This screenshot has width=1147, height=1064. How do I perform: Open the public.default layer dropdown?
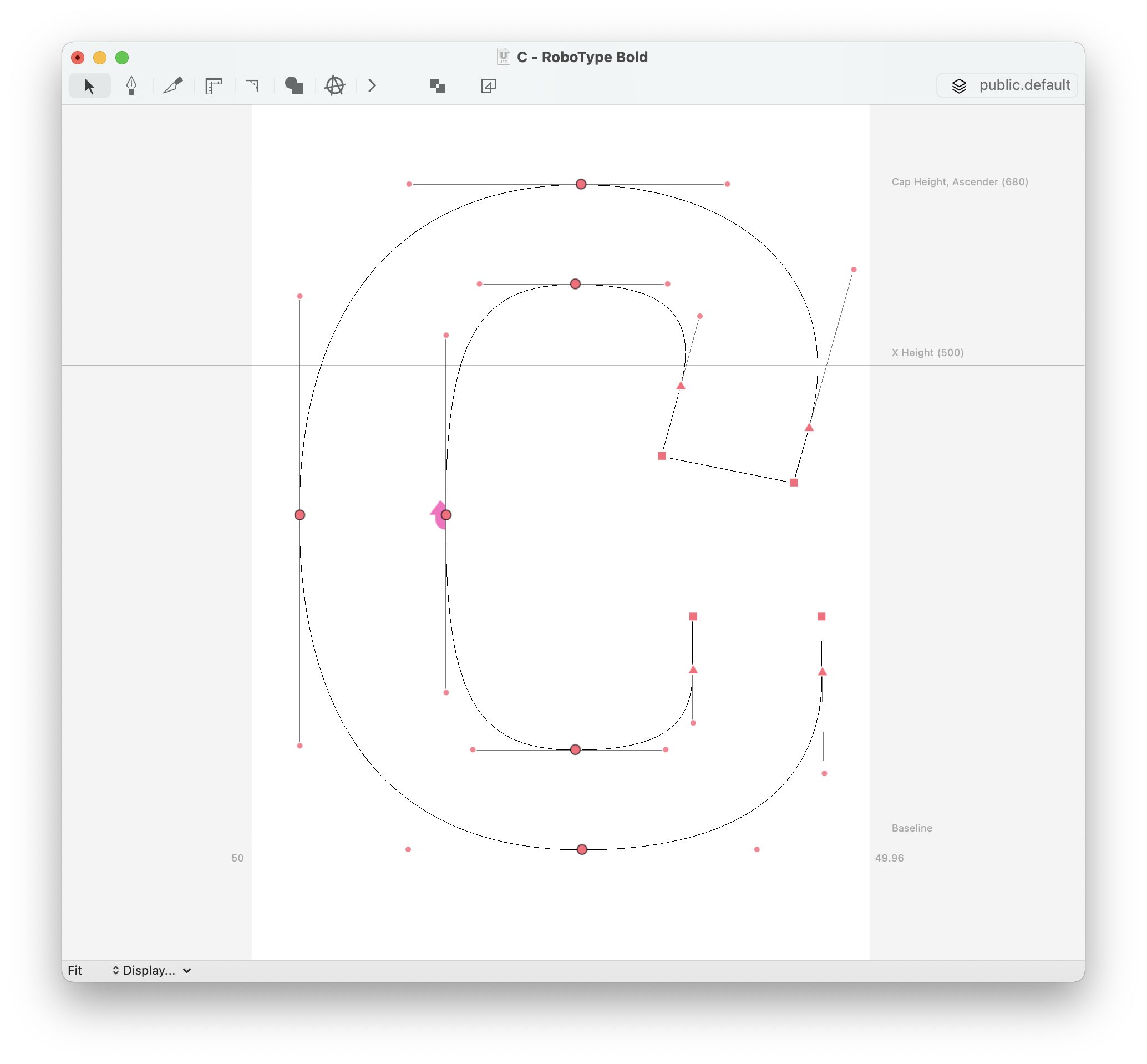(1007, 85)
